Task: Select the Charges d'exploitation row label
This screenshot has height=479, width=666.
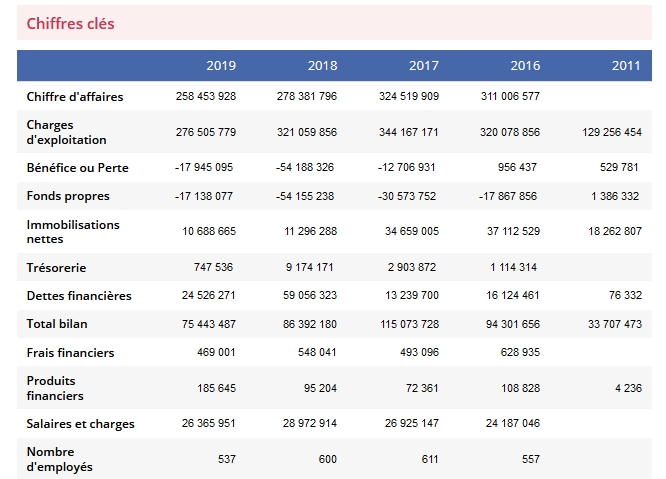Action: click(x=66, y=132)
